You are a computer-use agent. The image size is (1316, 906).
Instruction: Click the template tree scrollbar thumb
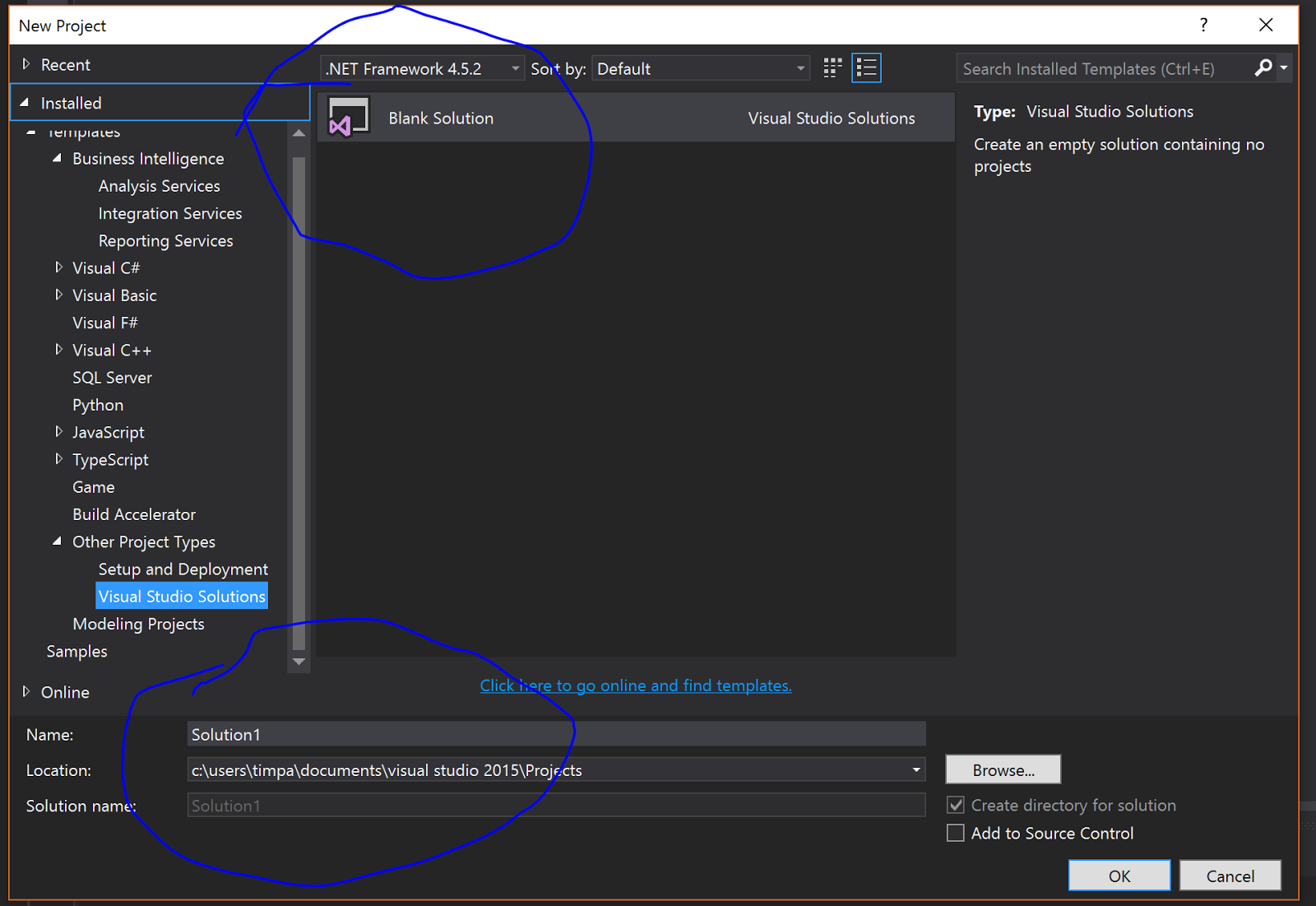pyautogui.click(x=299, y=402)
